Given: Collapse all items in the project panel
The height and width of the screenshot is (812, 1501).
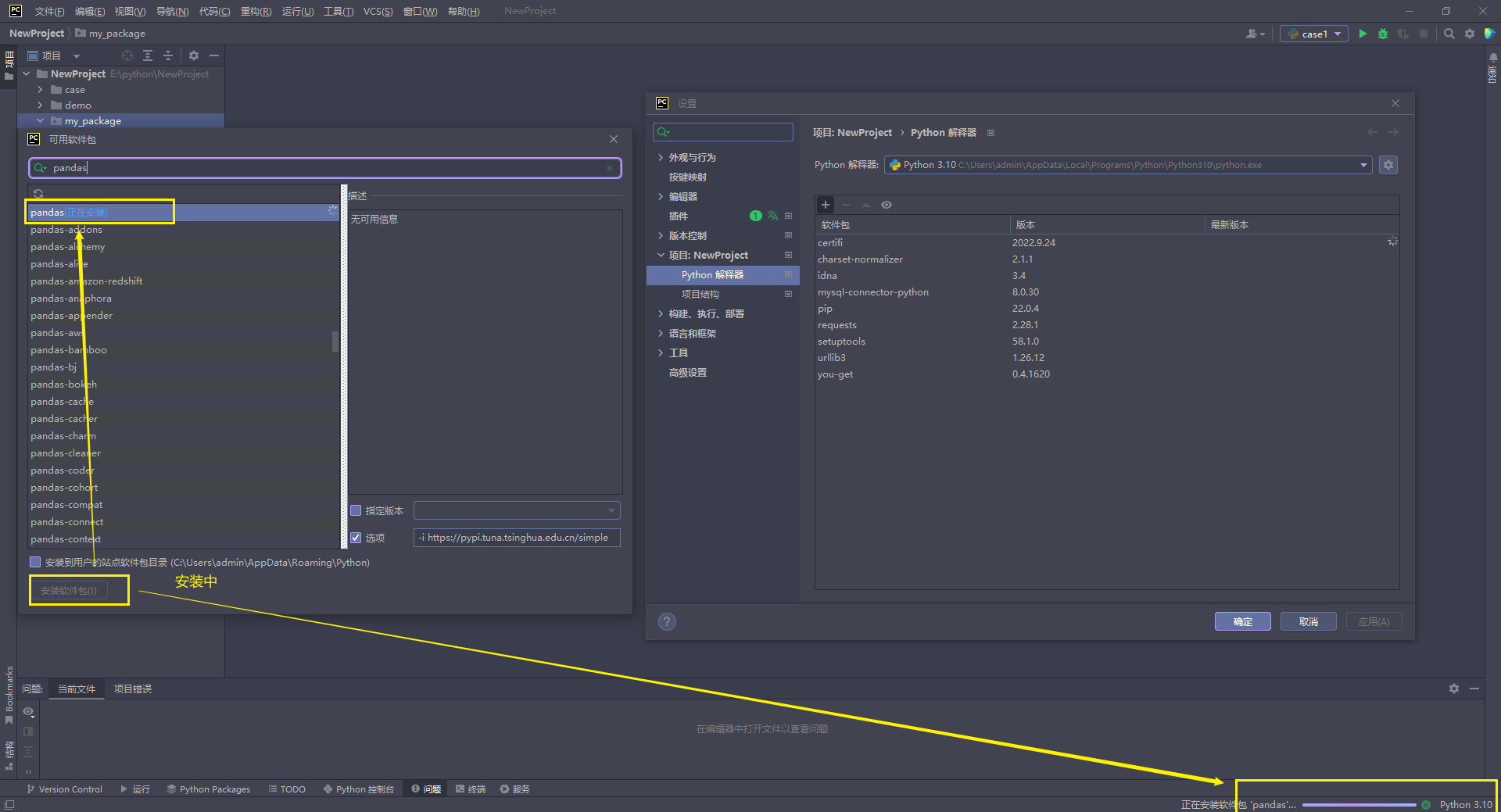Looking at the screenshot, I should (168, 55).
